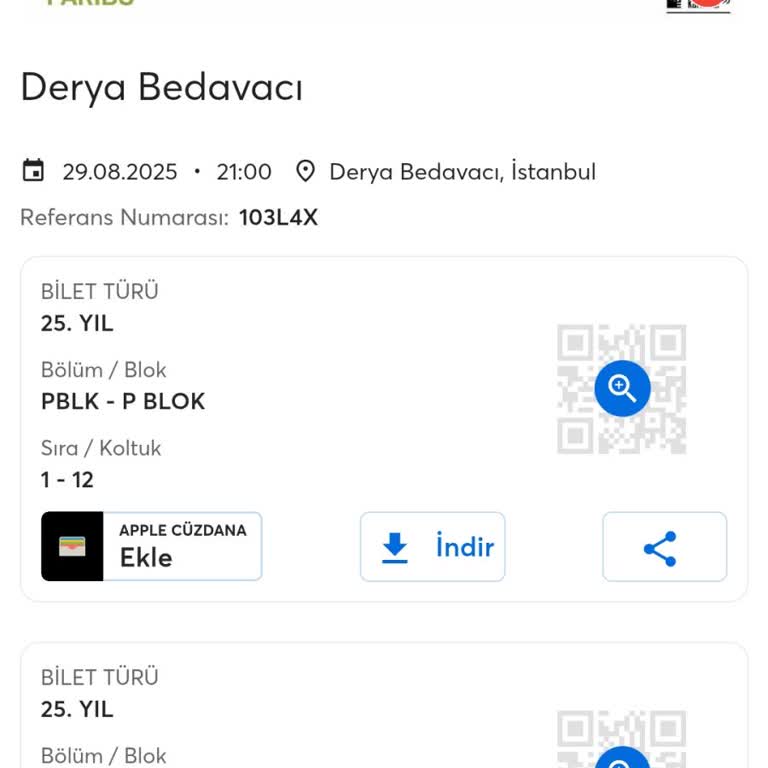Image resolution: width=768 pixels, height=768 pixels.
Task: Click the İndir button label
Action: point(465,547)
